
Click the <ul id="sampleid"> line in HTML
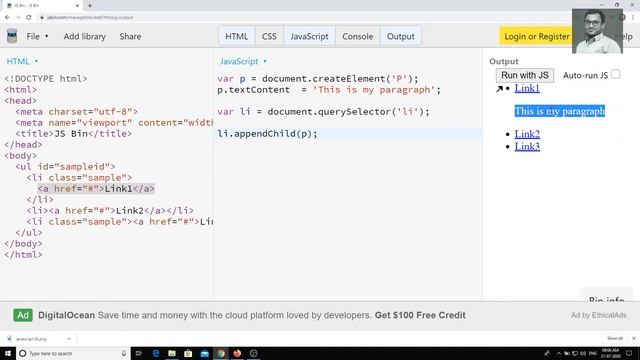click(x=65, y=167)
